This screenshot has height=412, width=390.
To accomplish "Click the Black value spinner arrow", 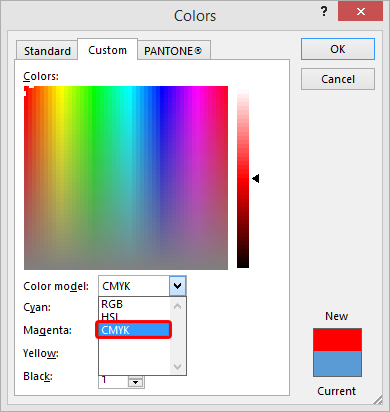I will click(135, 382).
